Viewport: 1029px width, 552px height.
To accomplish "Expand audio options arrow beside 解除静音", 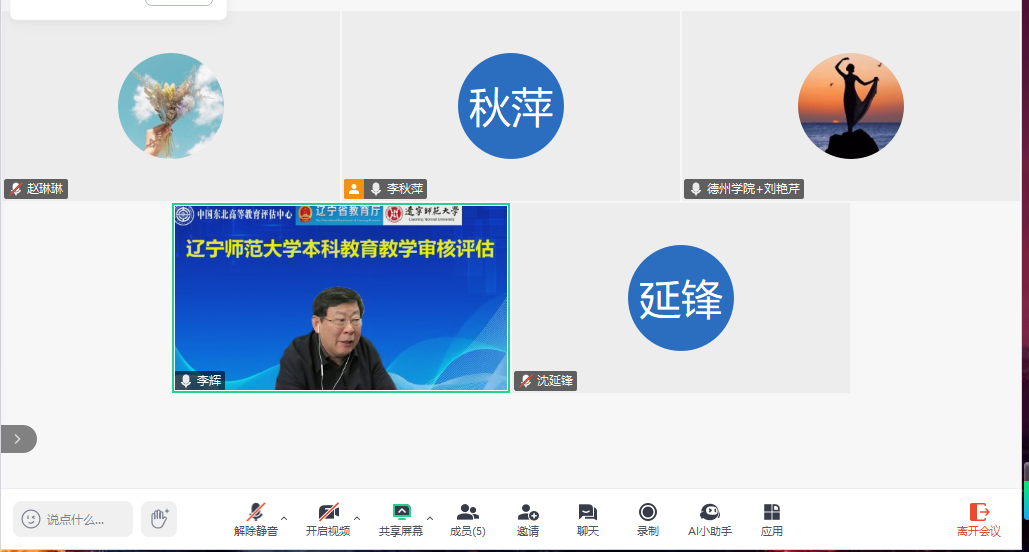I will (x=284, y=518).
